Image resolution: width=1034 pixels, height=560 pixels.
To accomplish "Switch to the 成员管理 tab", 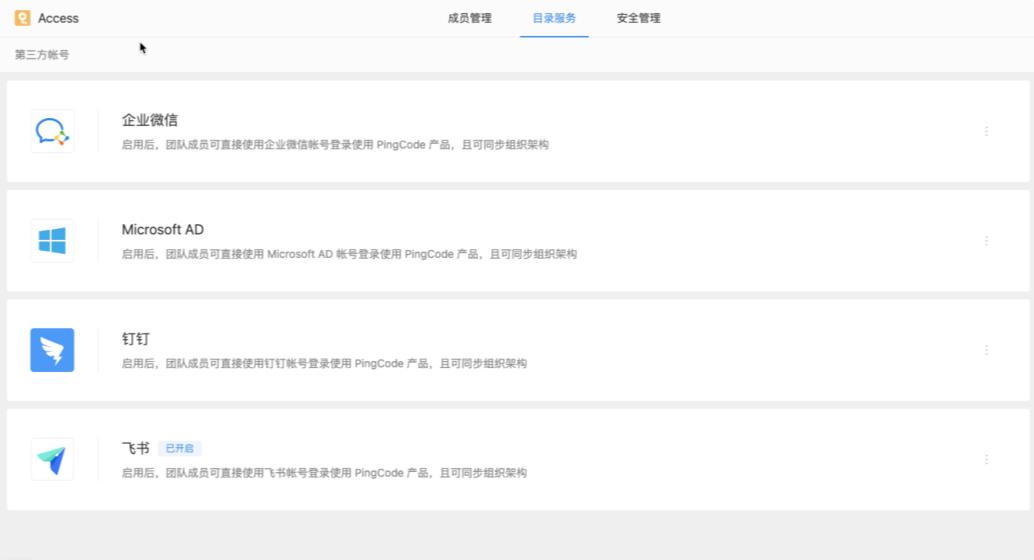I will [470, 18].
